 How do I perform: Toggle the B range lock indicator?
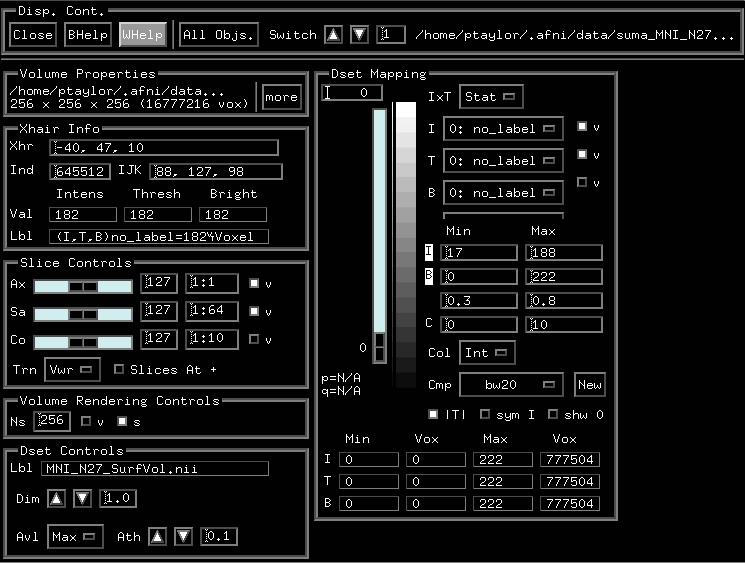[x=429, y=276]
